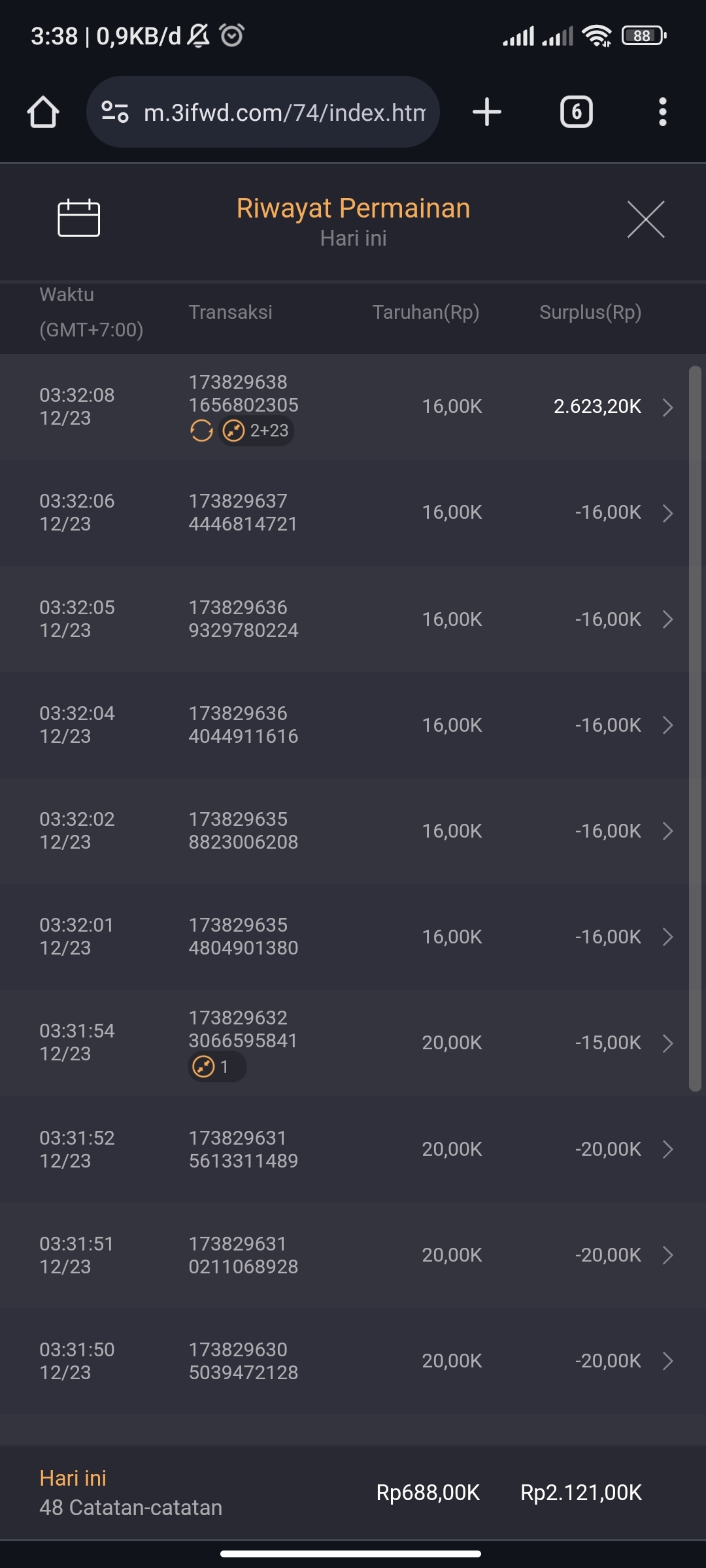Click the m.3ifwd.com URL address field
This screenshot has height=1568, width=706.
click(x=284, y=112)
